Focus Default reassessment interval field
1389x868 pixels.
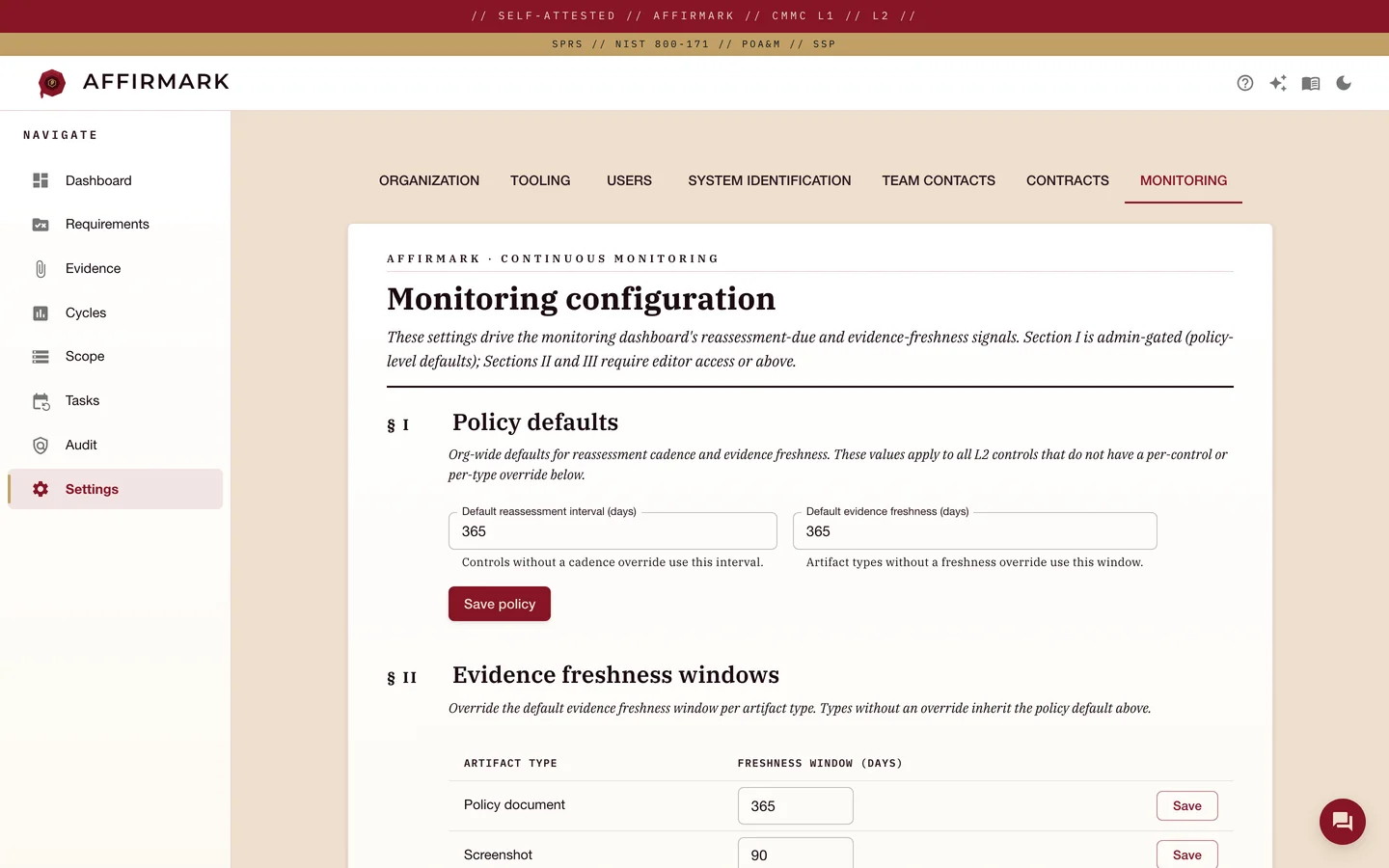(613, 531)
